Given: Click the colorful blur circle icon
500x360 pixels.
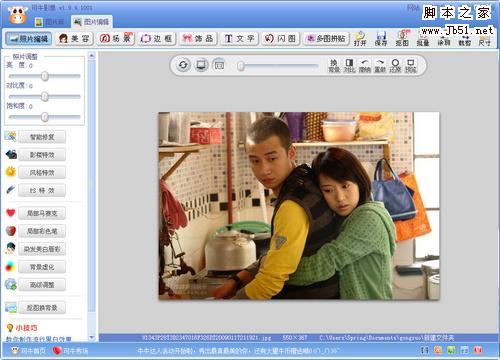Looking at the screenshot, I should (11, 266).
